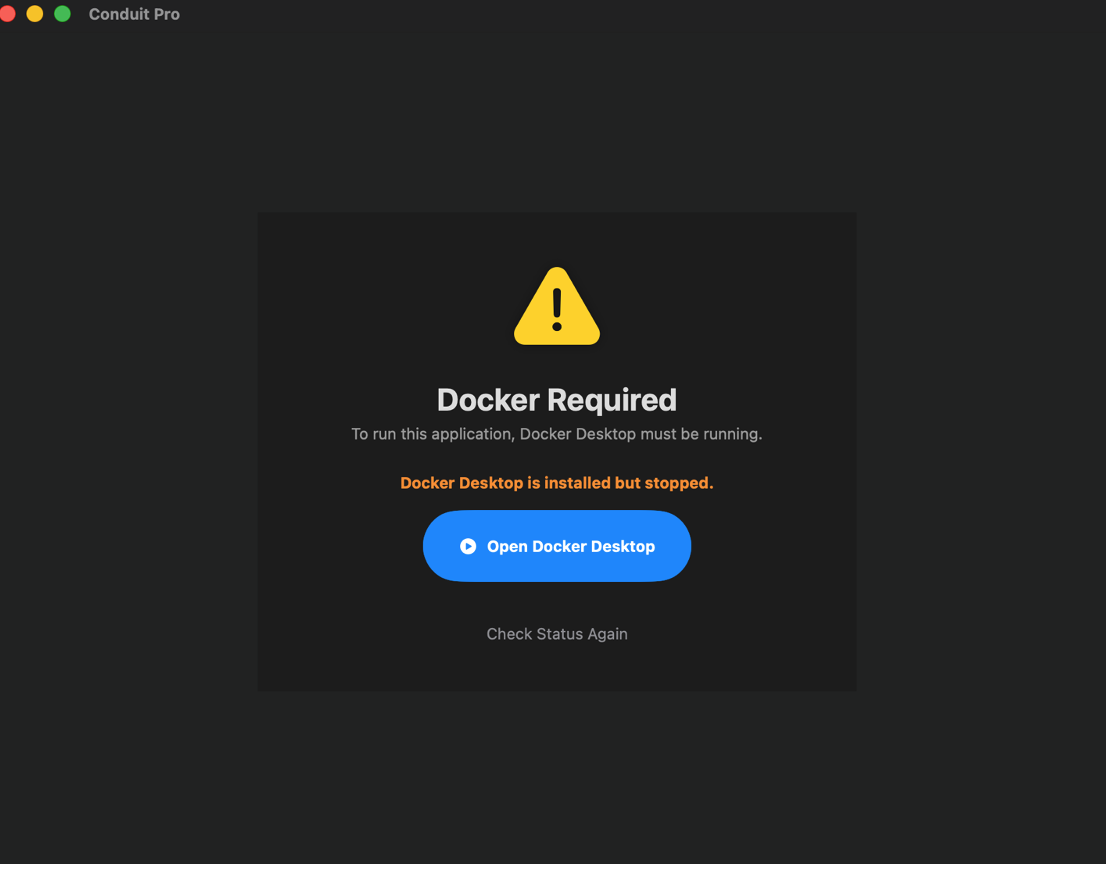
Task: Click the 'Docker Desktop must be running' description text
Action: [640, 434]
